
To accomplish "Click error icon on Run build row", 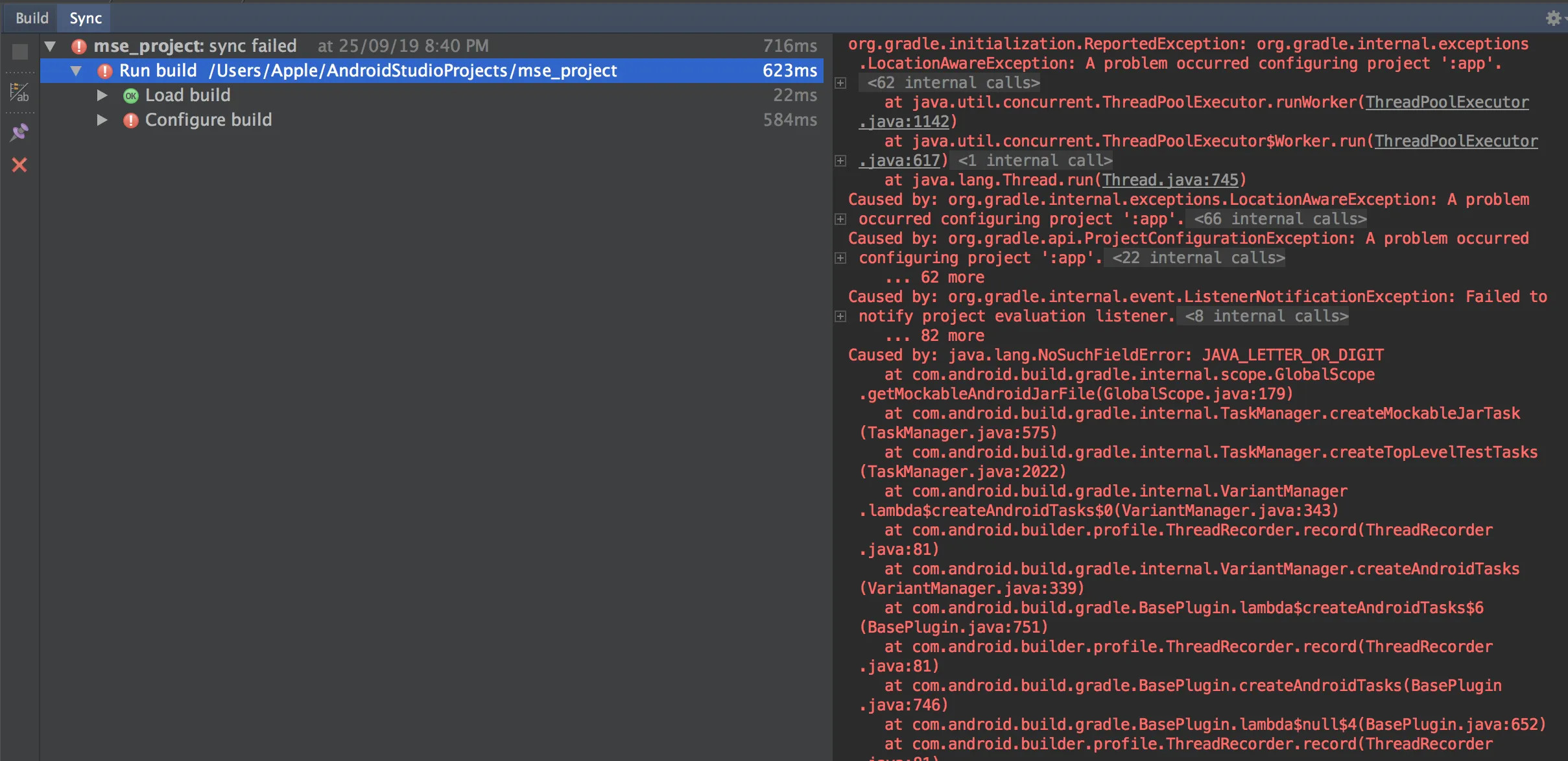I will [x=104, y=71].
